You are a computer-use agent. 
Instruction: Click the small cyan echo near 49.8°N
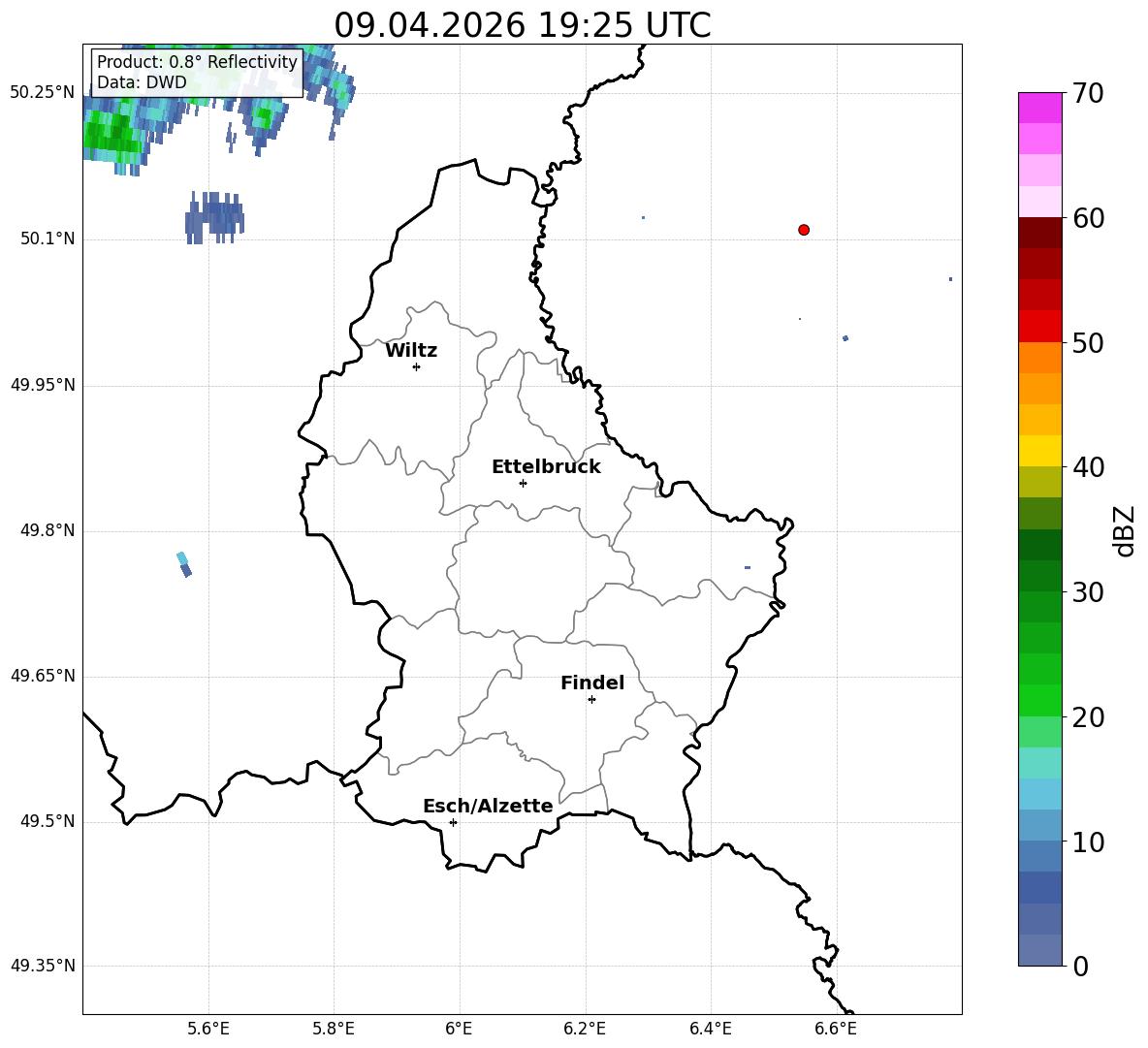click(x=184, y=564)
